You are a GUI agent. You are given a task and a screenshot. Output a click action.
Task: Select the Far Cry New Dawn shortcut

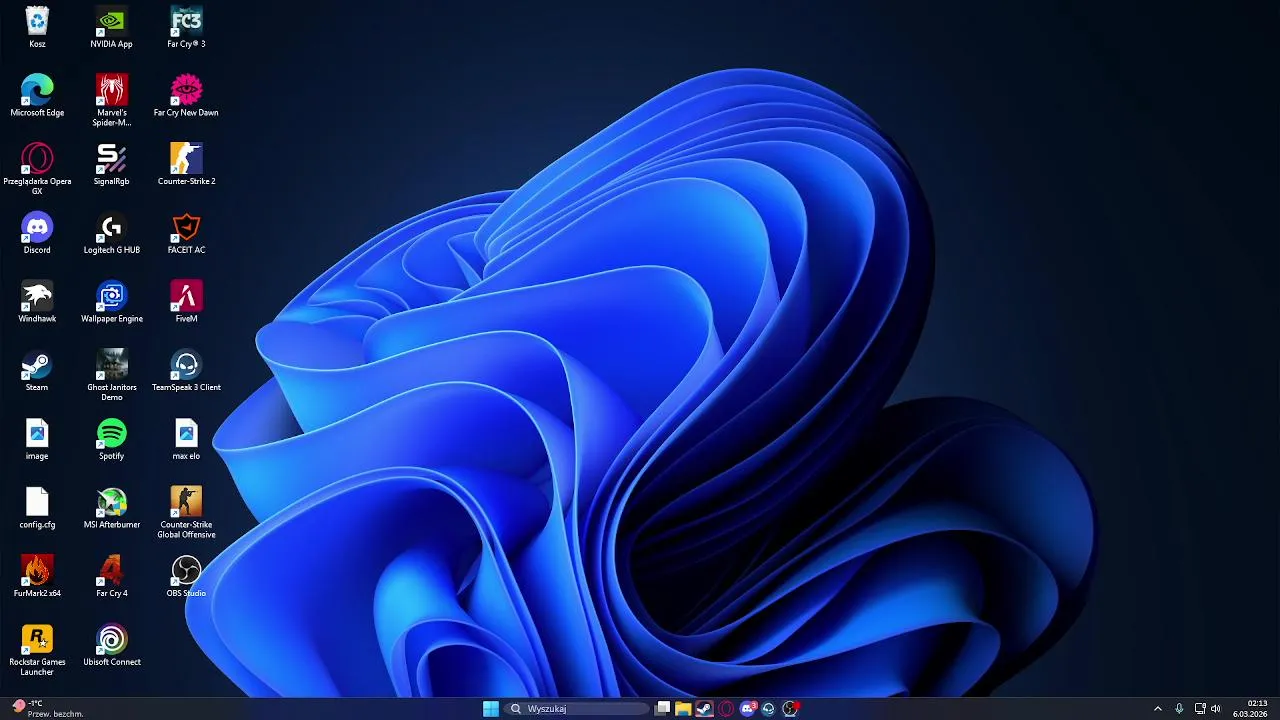click(186, 96)
